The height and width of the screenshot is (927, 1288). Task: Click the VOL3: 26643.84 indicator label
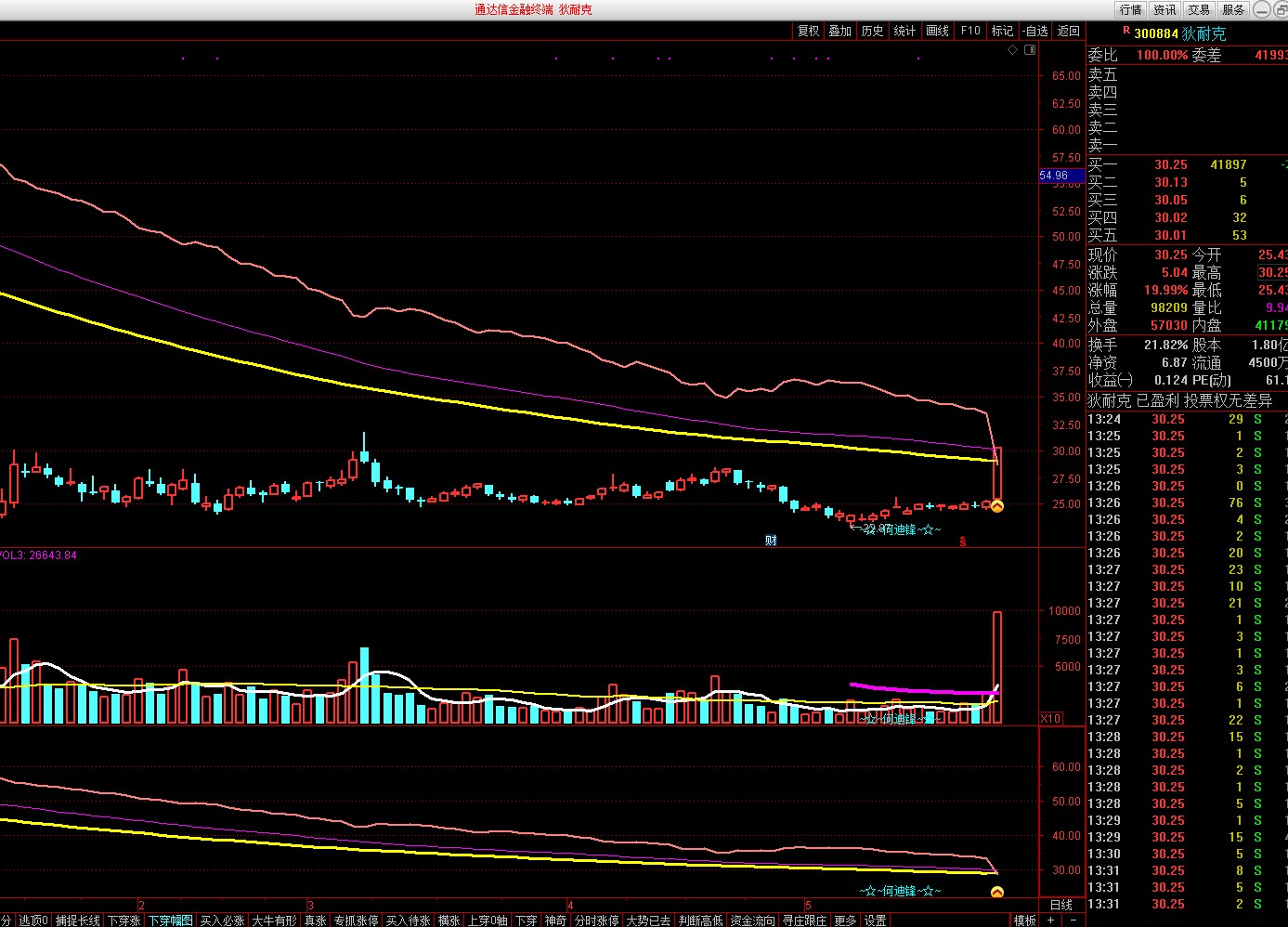pyautogui.click(x=38, y=555)
